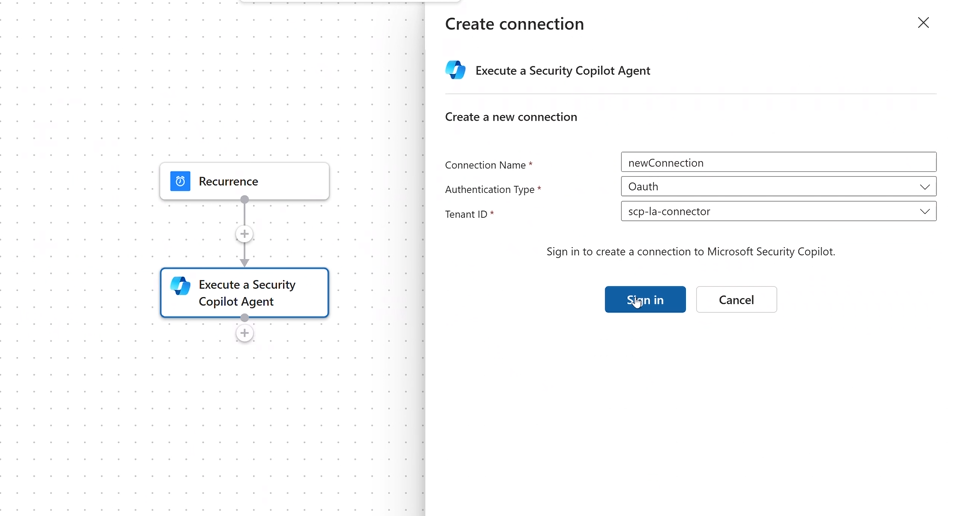Add a step between Recurrence and Copilot Agent

coord(244,234)
